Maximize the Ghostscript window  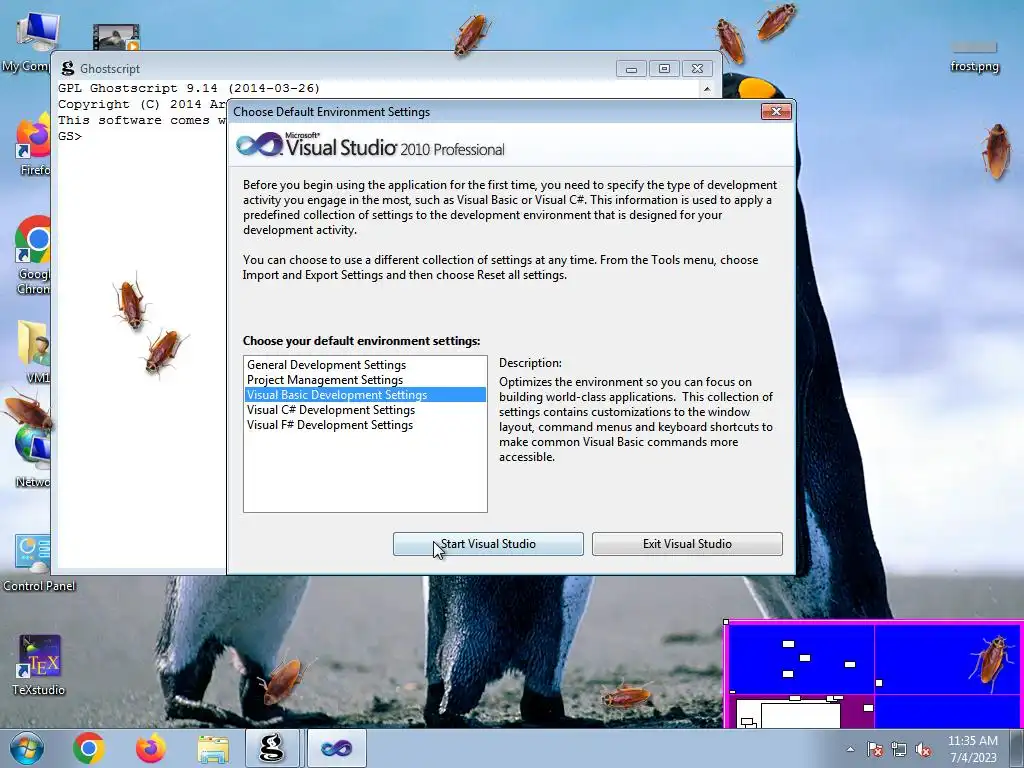click(x=664, y=69)
